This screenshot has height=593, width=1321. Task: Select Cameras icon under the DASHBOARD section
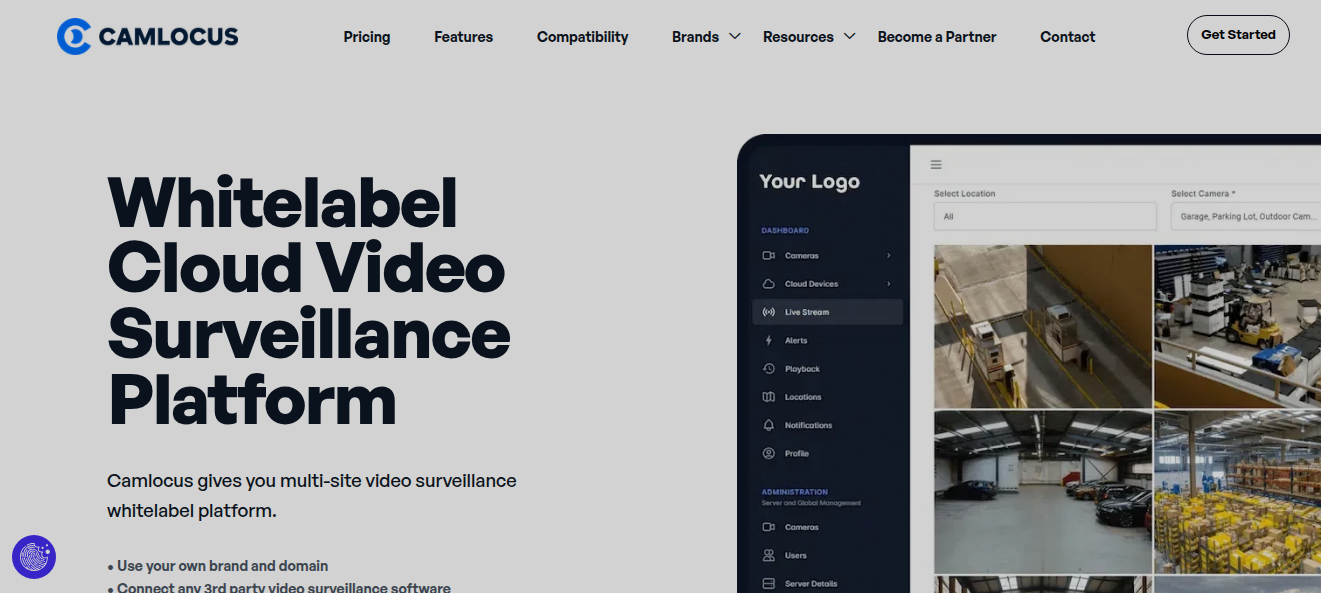click(x=769, y=256)
